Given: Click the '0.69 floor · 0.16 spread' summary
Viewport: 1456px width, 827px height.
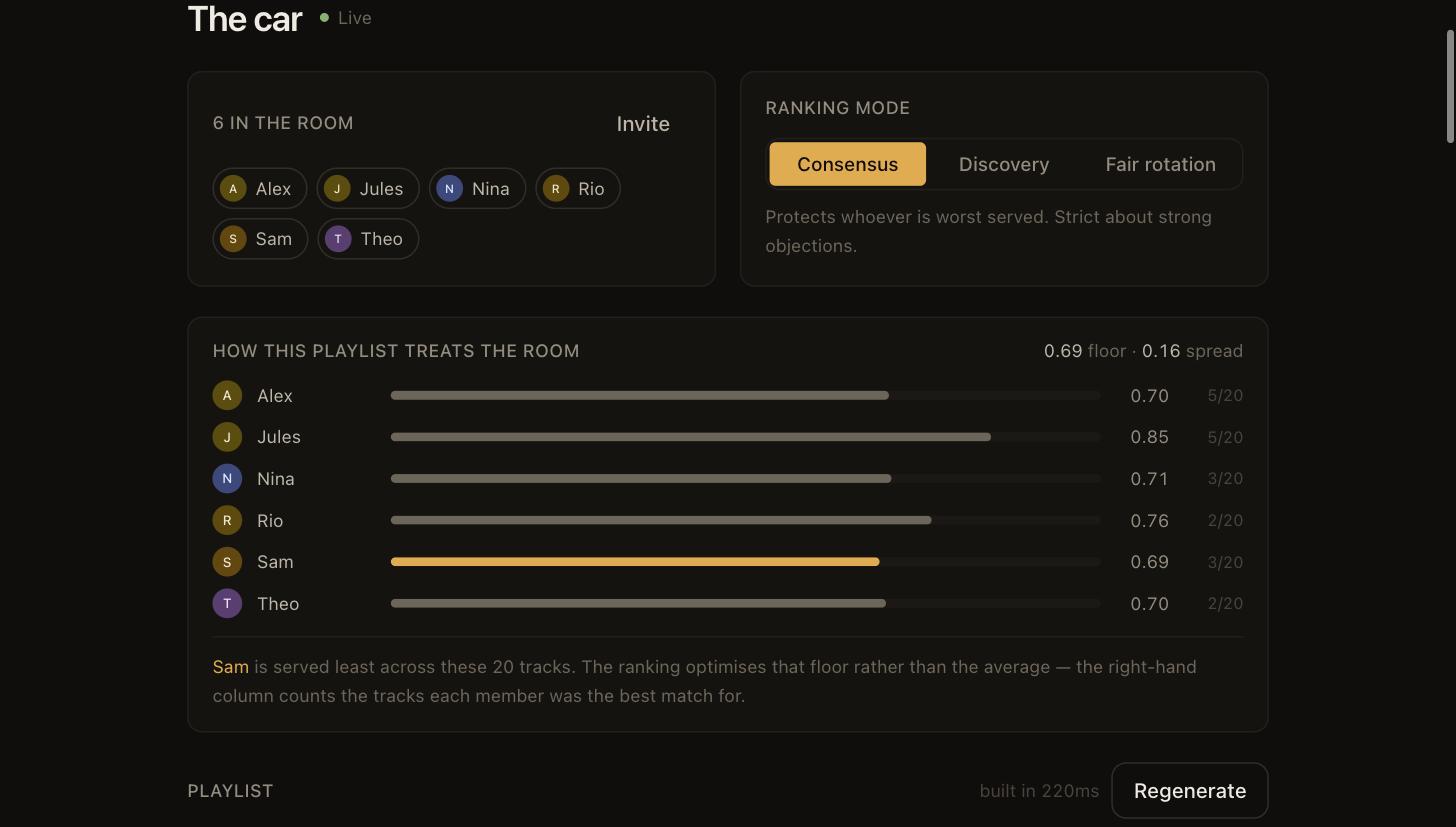Looking at the screenshot, I should click(x=1143, y=351).
